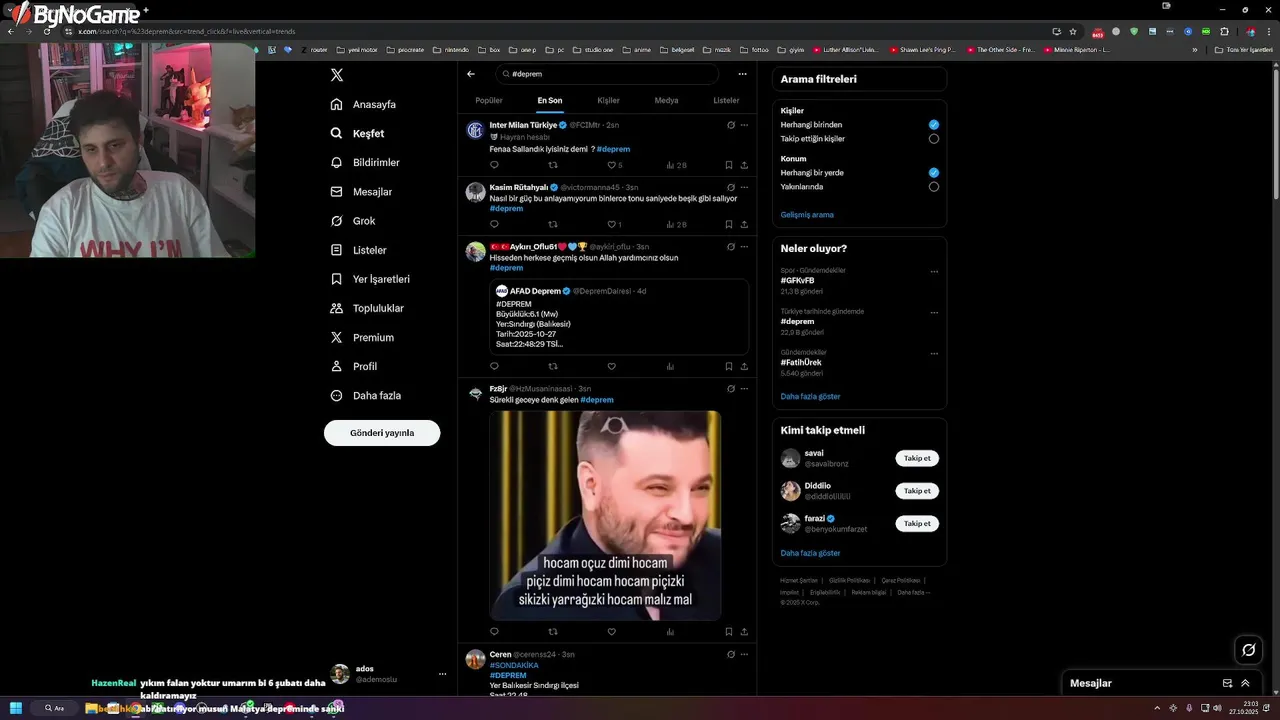
Task: Open the video in F2Bjr's post
Action: [605, 515]
